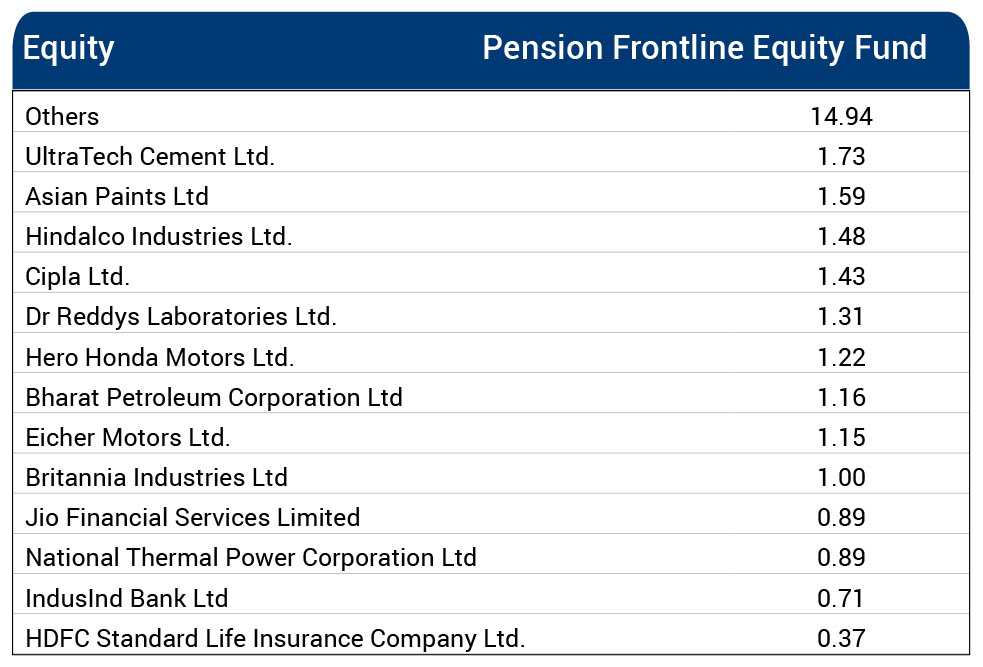Click Eicher Motors Ltd. entry
The height and width of the screenshot is (667, 983).
click(128, 437)
